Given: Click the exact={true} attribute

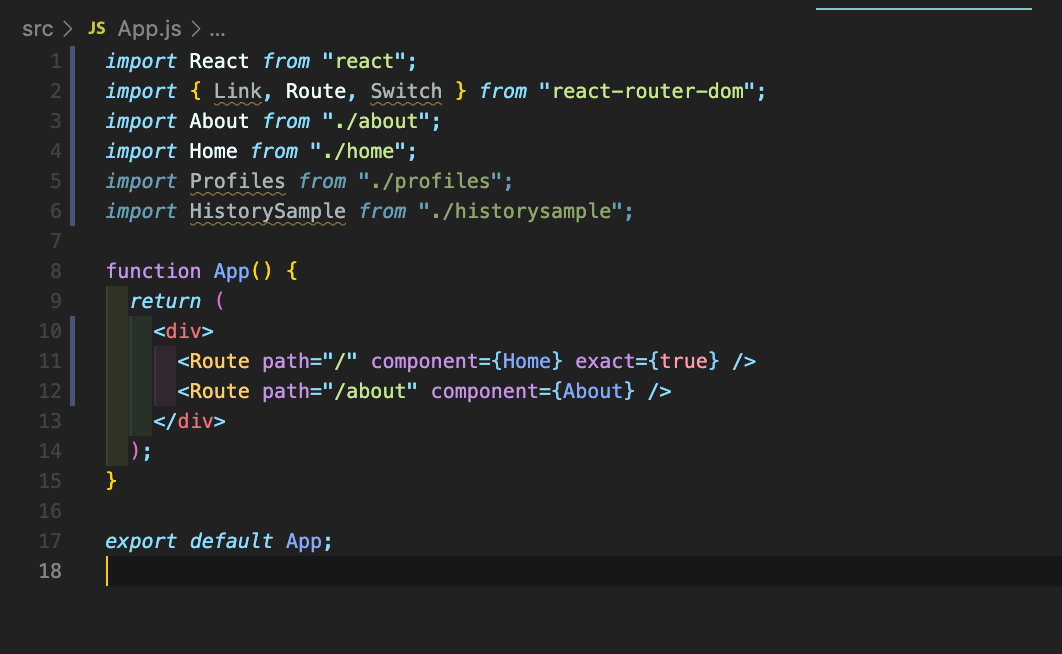Looking at the screenshot, I should tap(647, 362).
